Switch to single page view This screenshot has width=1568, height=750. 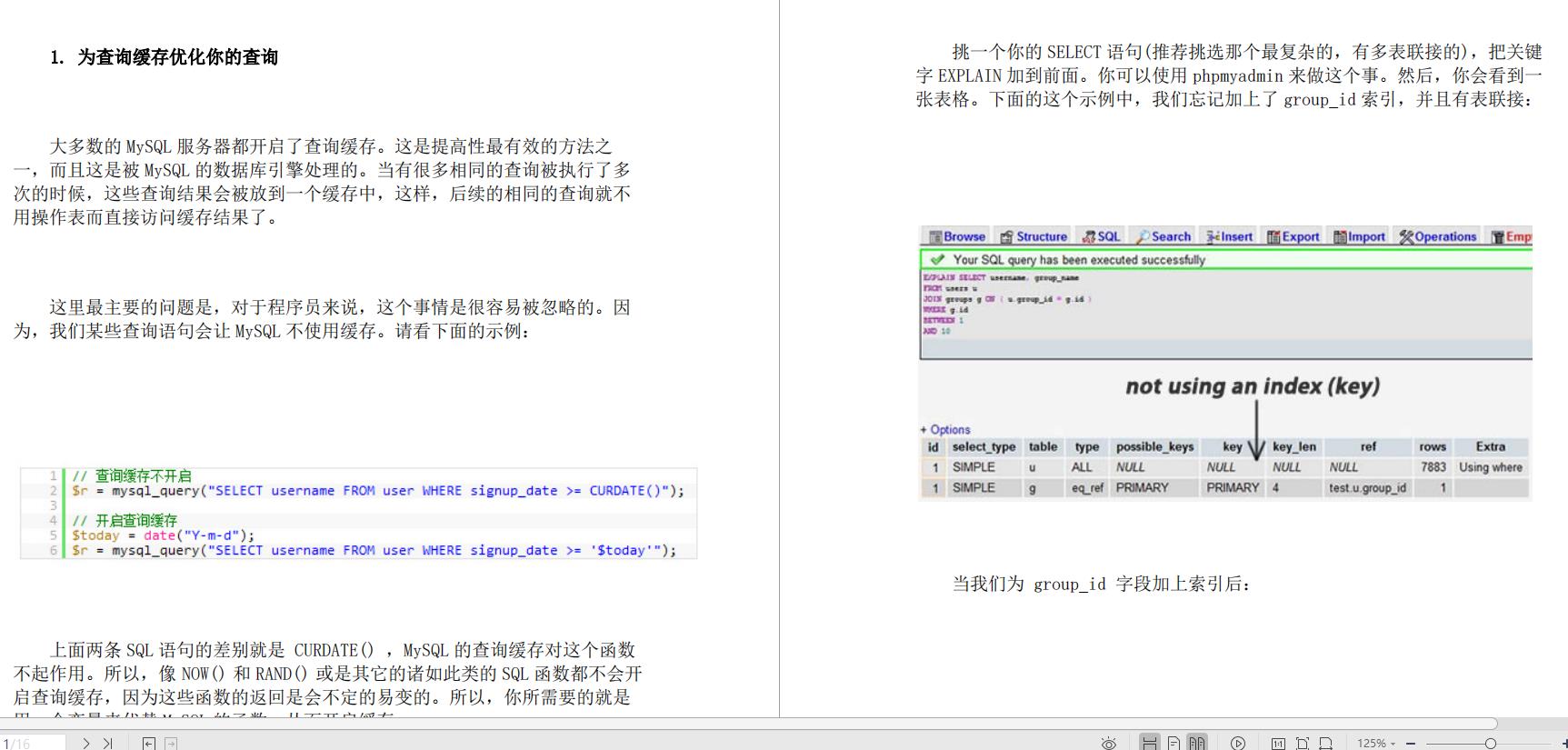1174,743
